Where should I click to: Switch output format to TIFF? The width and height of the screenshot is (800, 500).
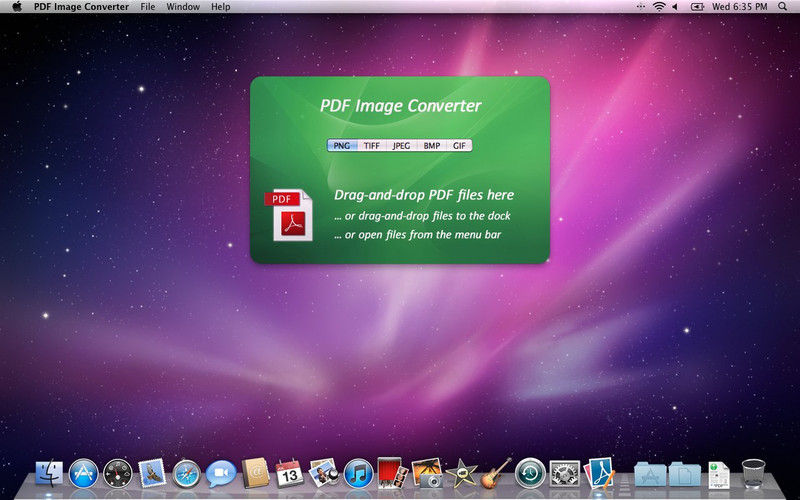pos(371,145)
